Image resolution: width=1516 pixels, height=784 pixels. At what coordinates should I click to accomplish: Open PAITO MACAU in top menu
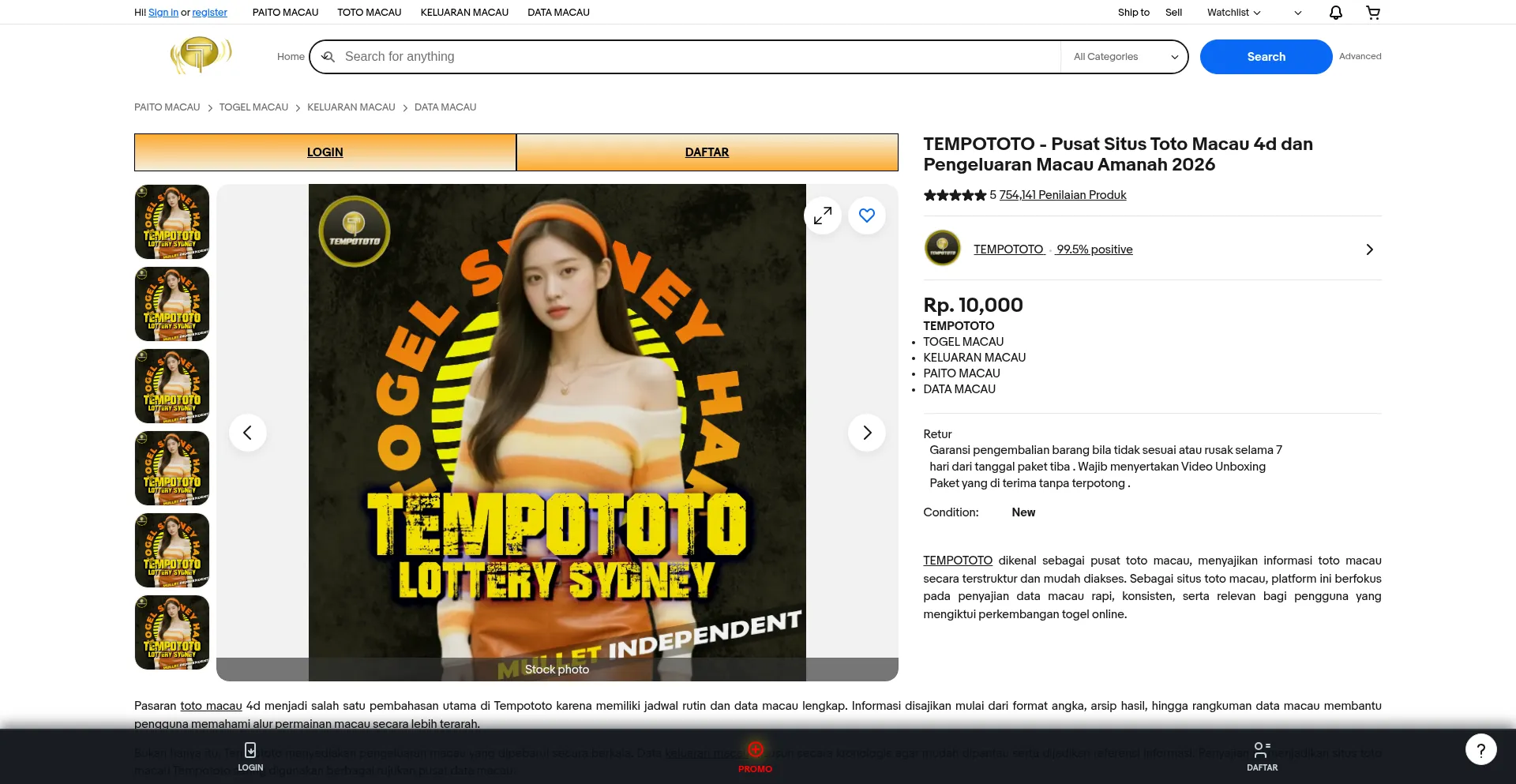pos(285,13)
